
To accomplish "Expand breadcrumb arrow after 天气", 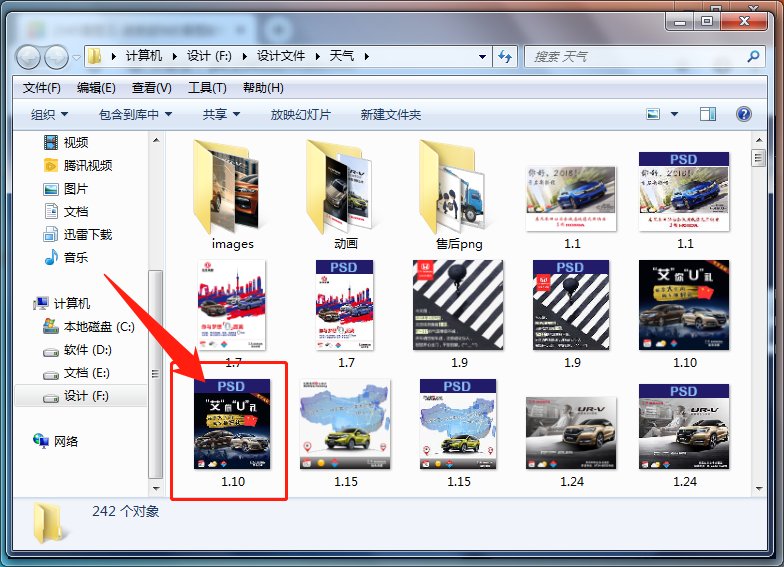I will 366,56.
